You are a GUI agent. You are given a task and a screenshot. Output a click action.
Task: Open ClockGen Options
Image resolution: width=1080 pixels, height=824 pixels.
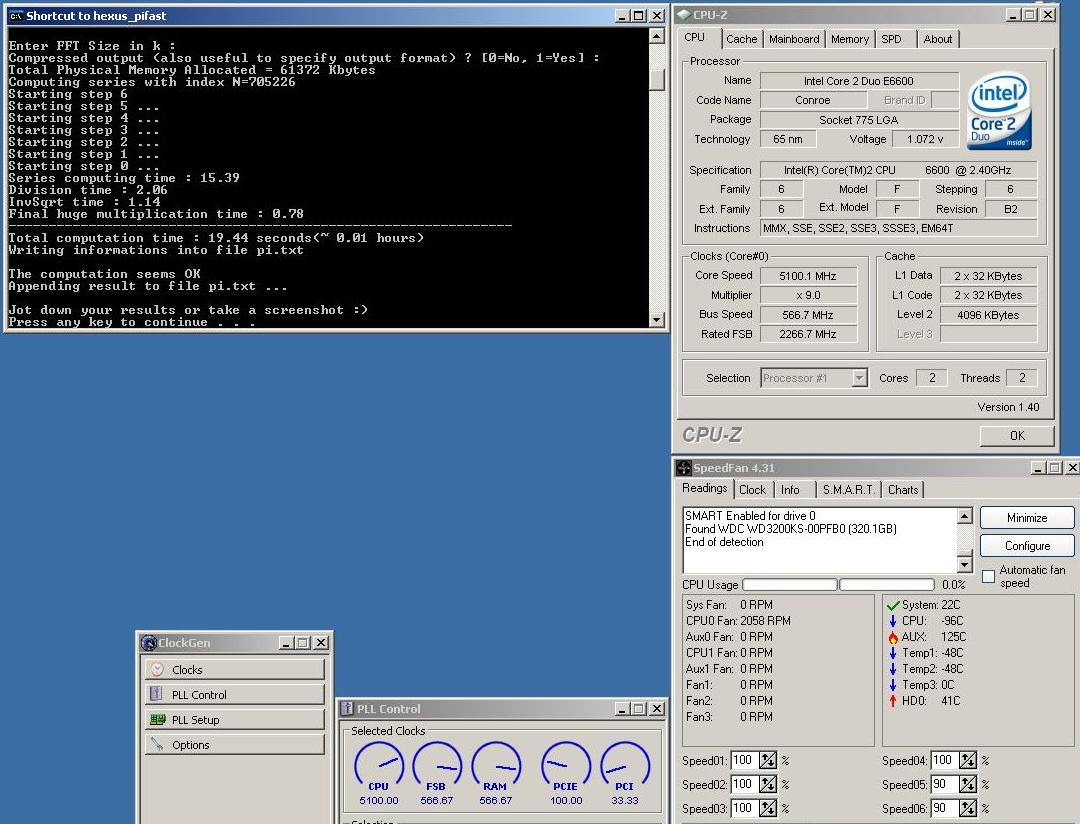(x=235, y=745)
